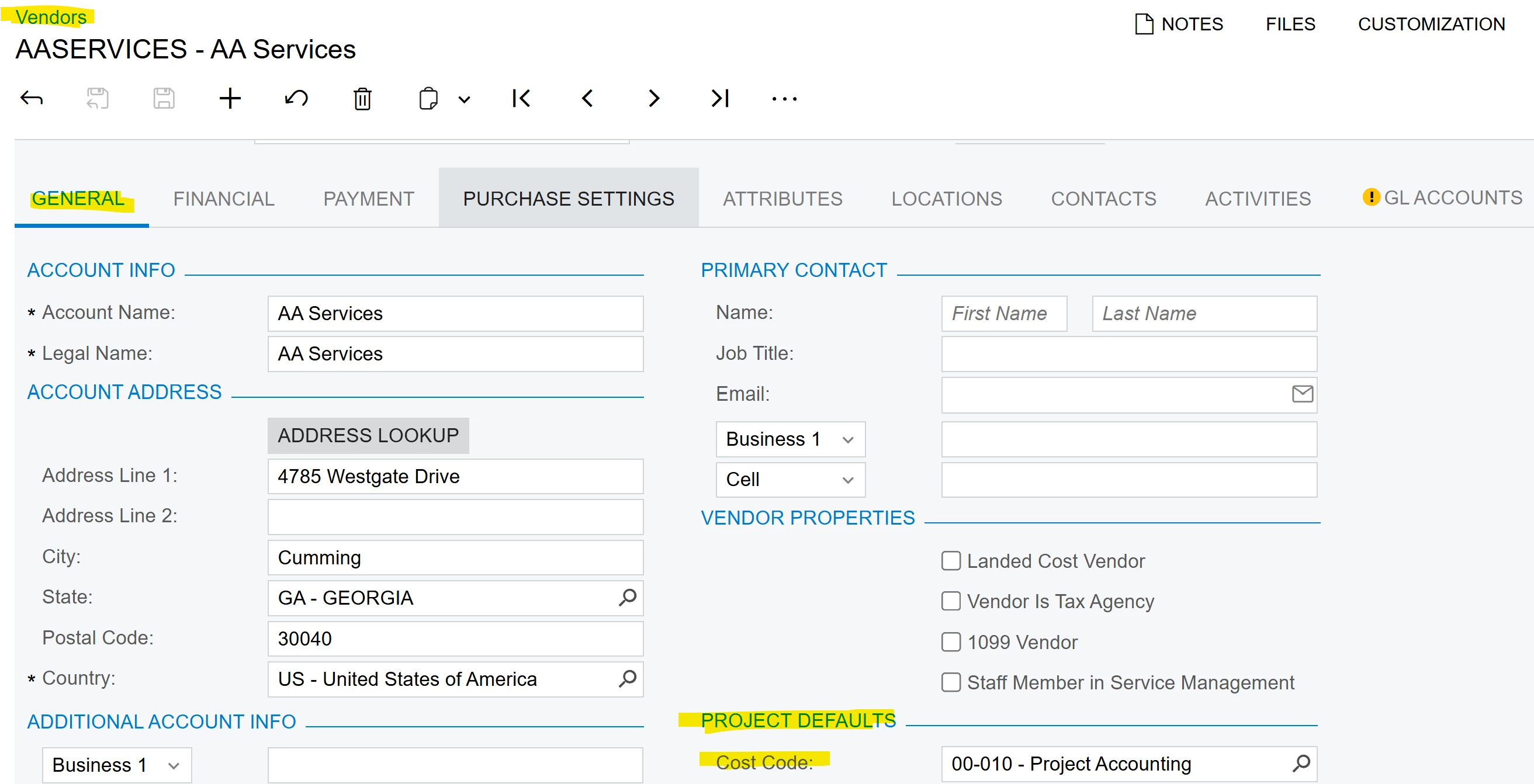
Task: Open the Customization link
Action: [1431, 24]
